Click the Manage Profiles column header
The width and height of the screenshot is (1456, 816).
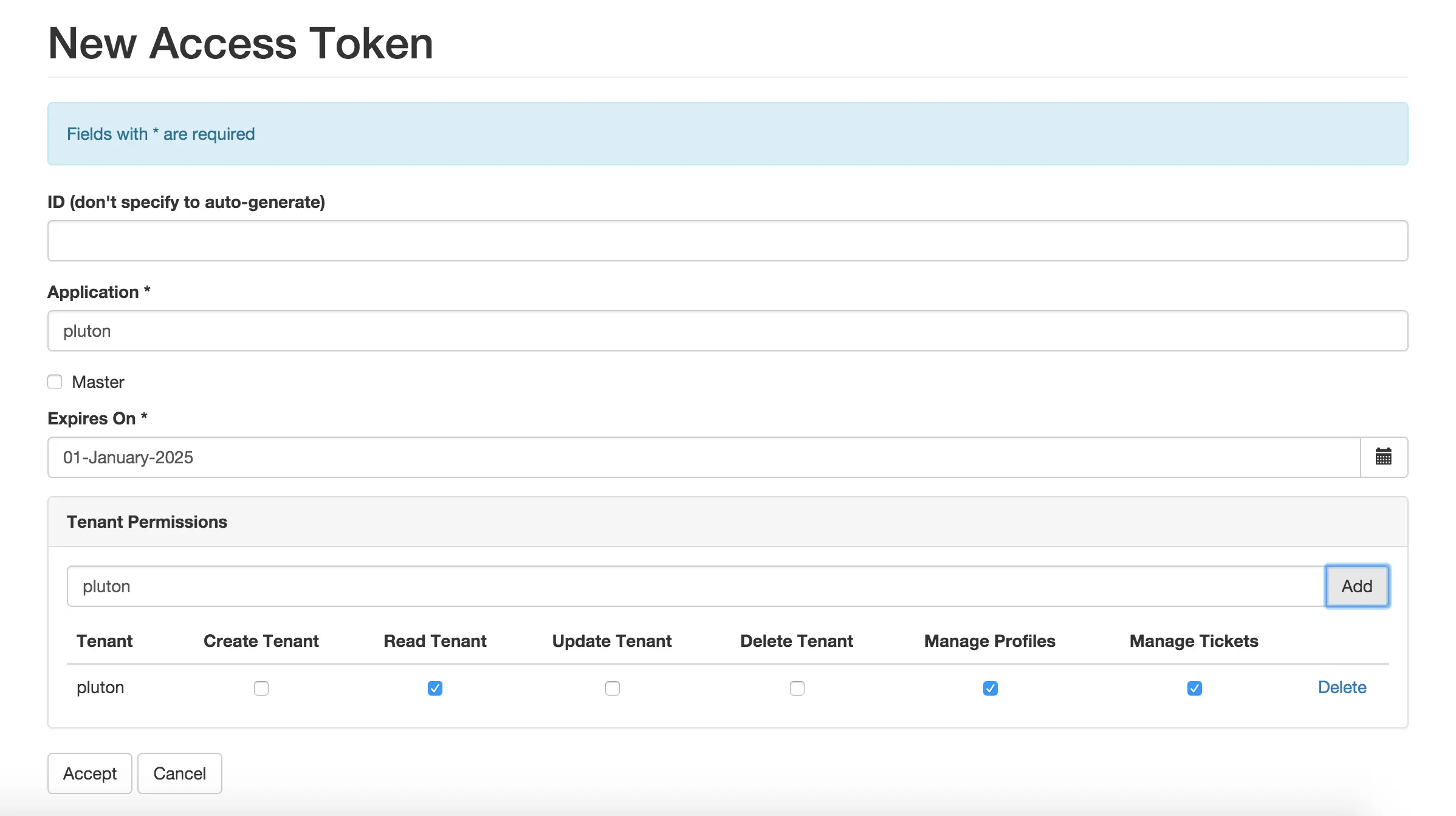(990, 641)
